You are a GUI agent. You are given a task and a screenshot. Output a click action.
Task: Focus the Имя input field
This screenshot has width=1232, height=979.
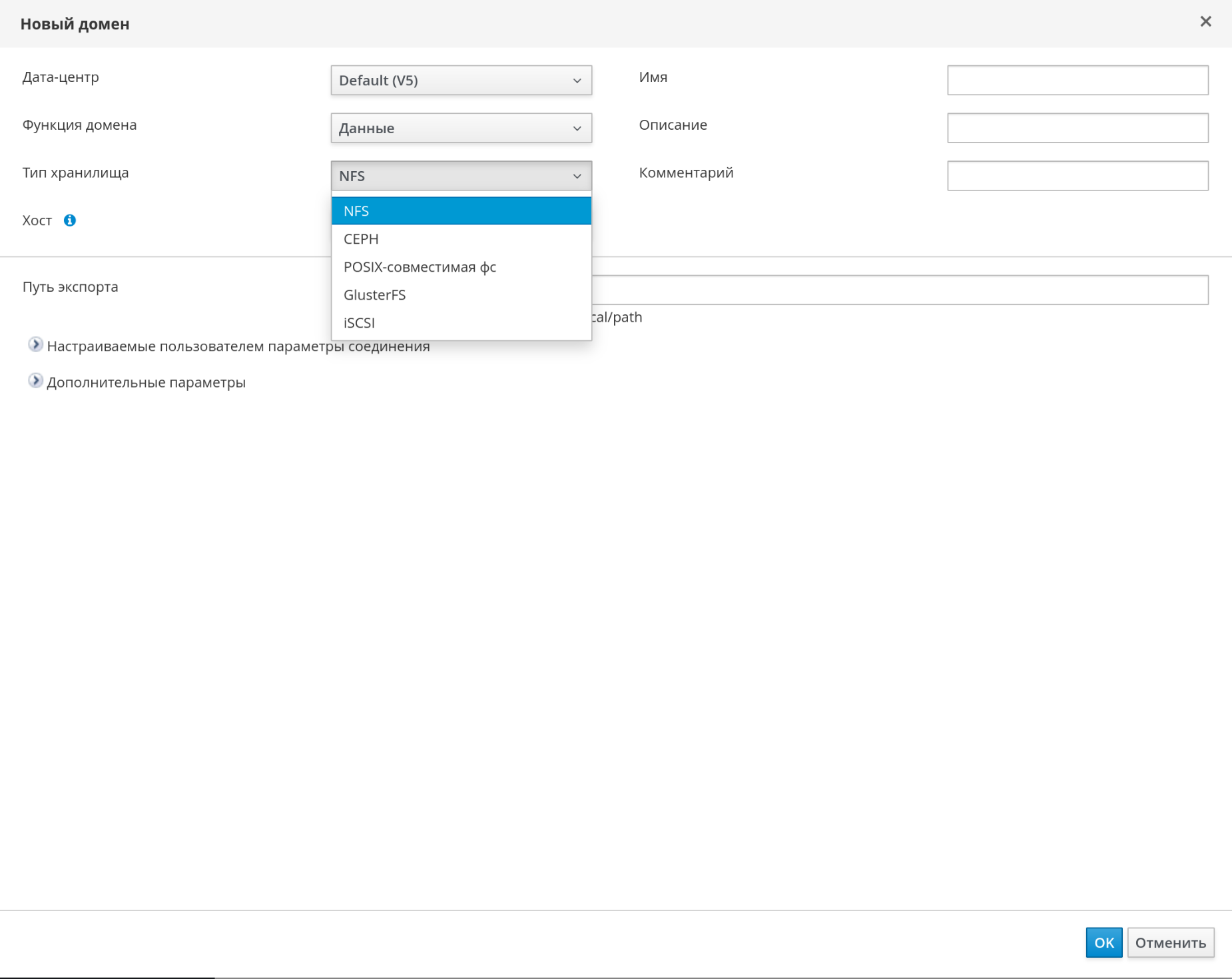[1078, 81]
